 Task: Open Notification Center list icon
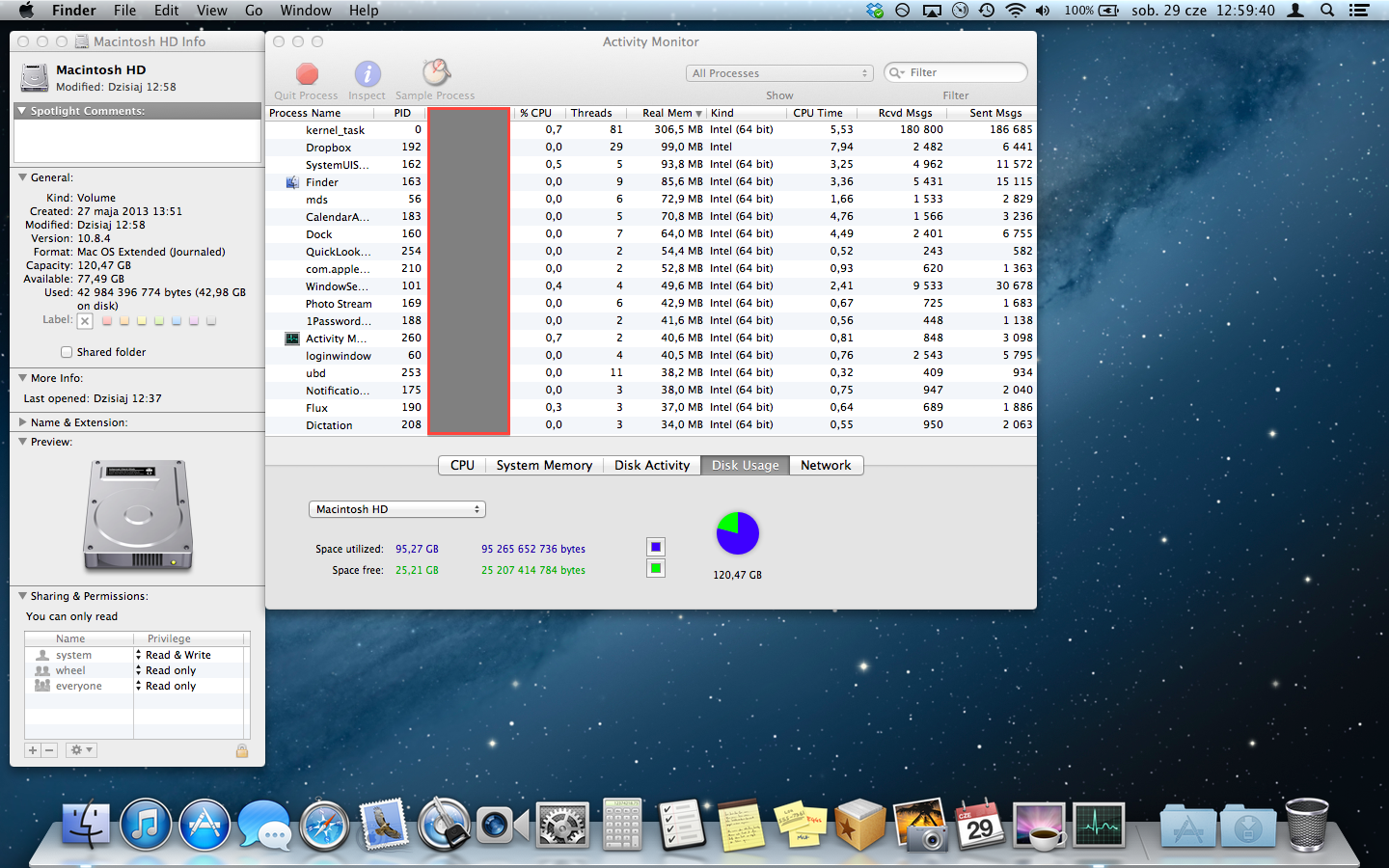click(1359, 11)
